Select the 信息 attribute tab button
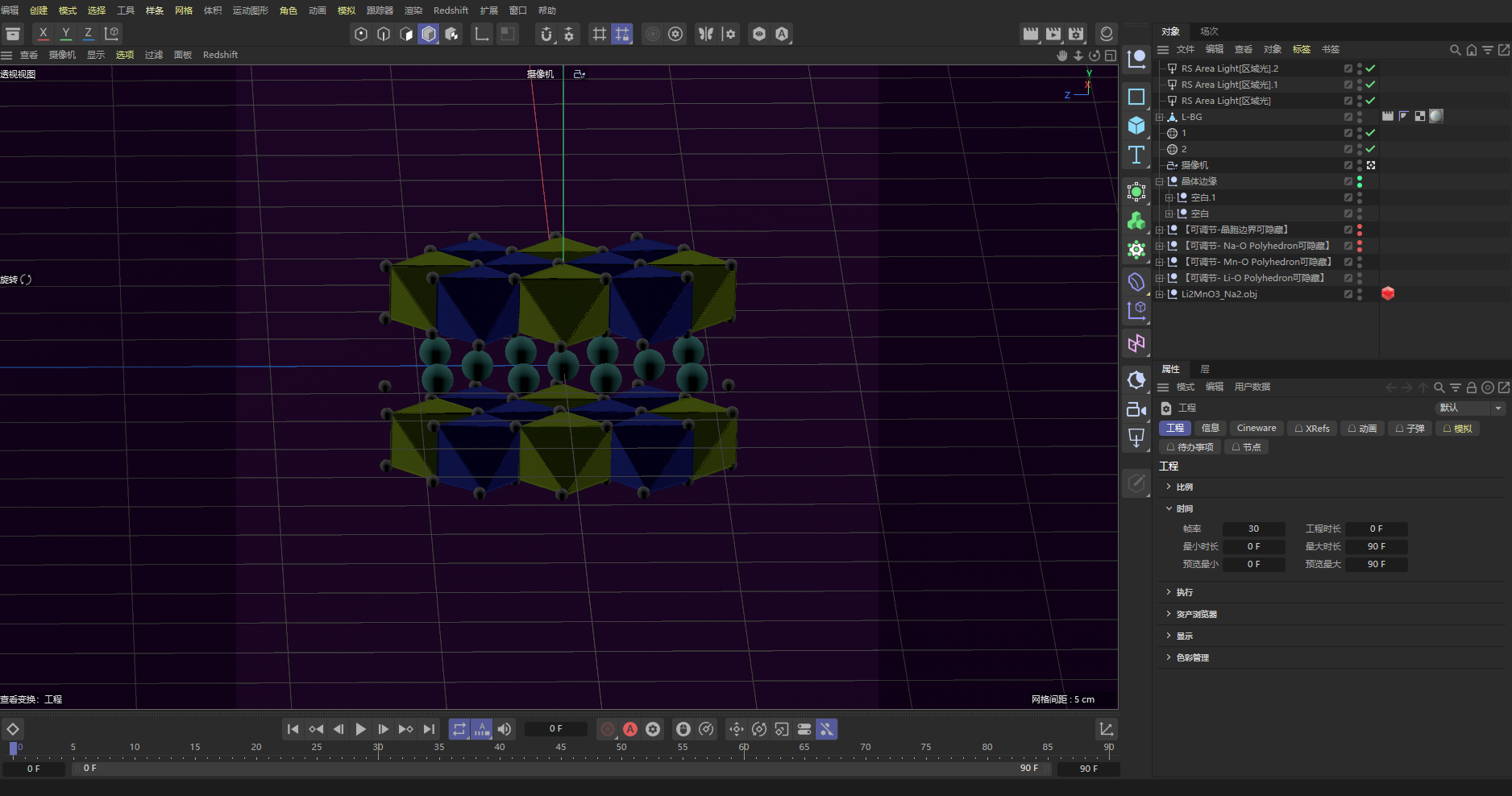The height and width of the screenshot is (796, 1512). click(1210, 428)
